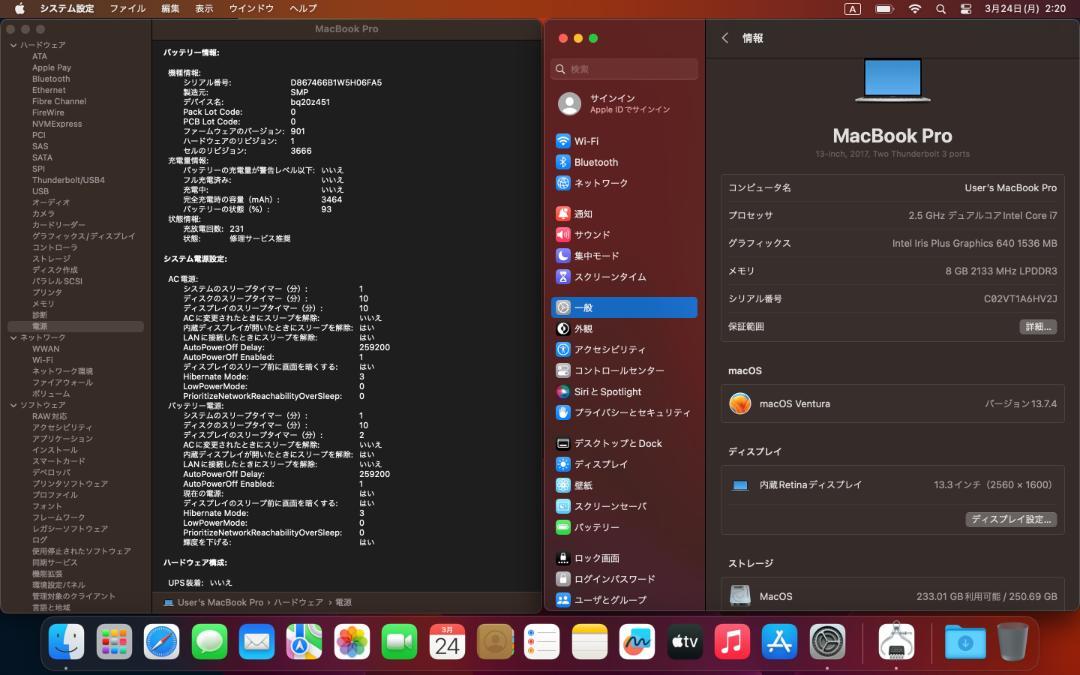Screen dimensions: 1080x675
Task: Click the コンピュータ名 value User's MacBook Pro
Action: coord(1010,188)
